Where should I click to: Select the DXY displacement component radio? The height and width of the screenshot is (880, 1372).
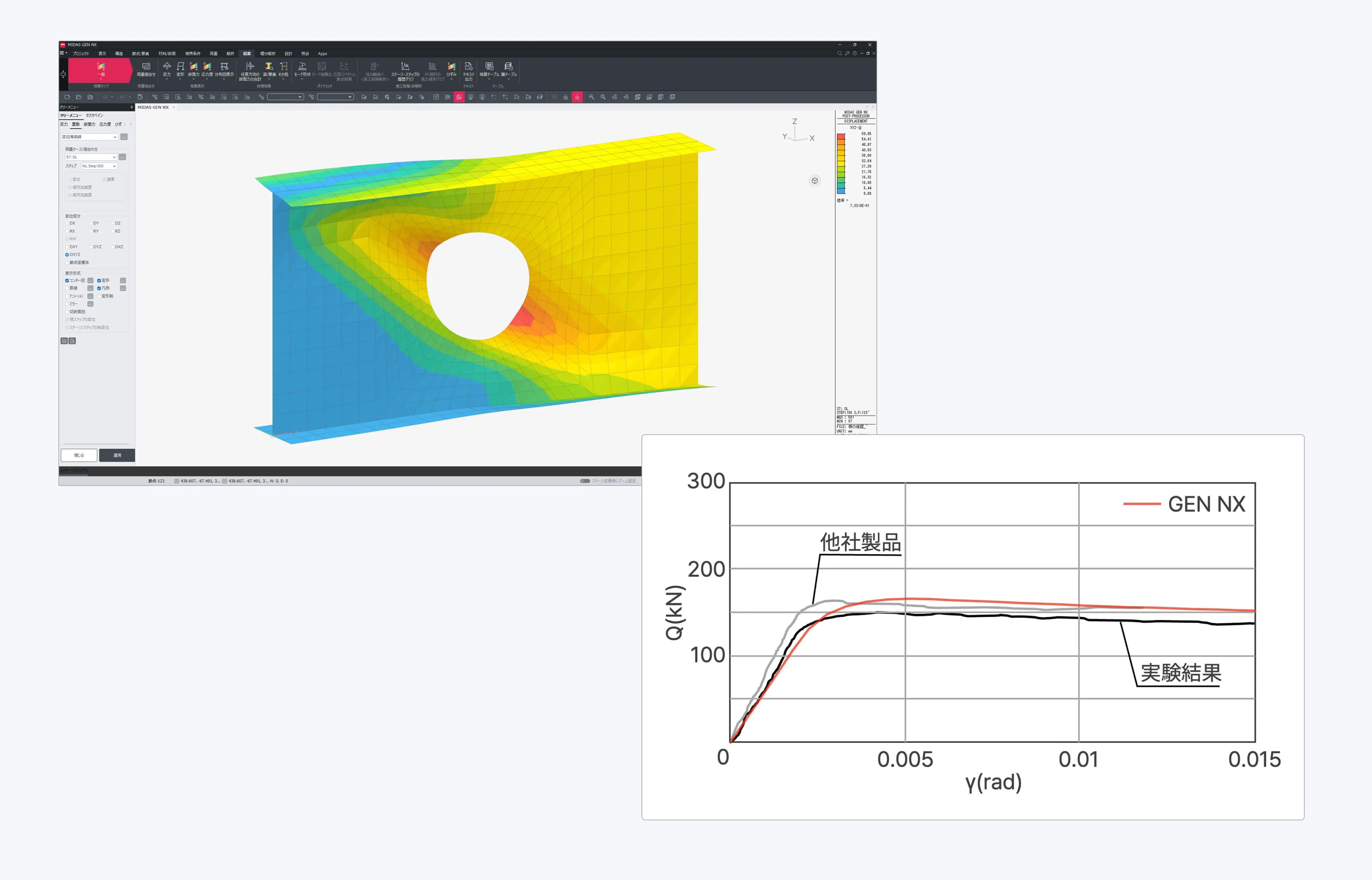(x=68, y=247)
